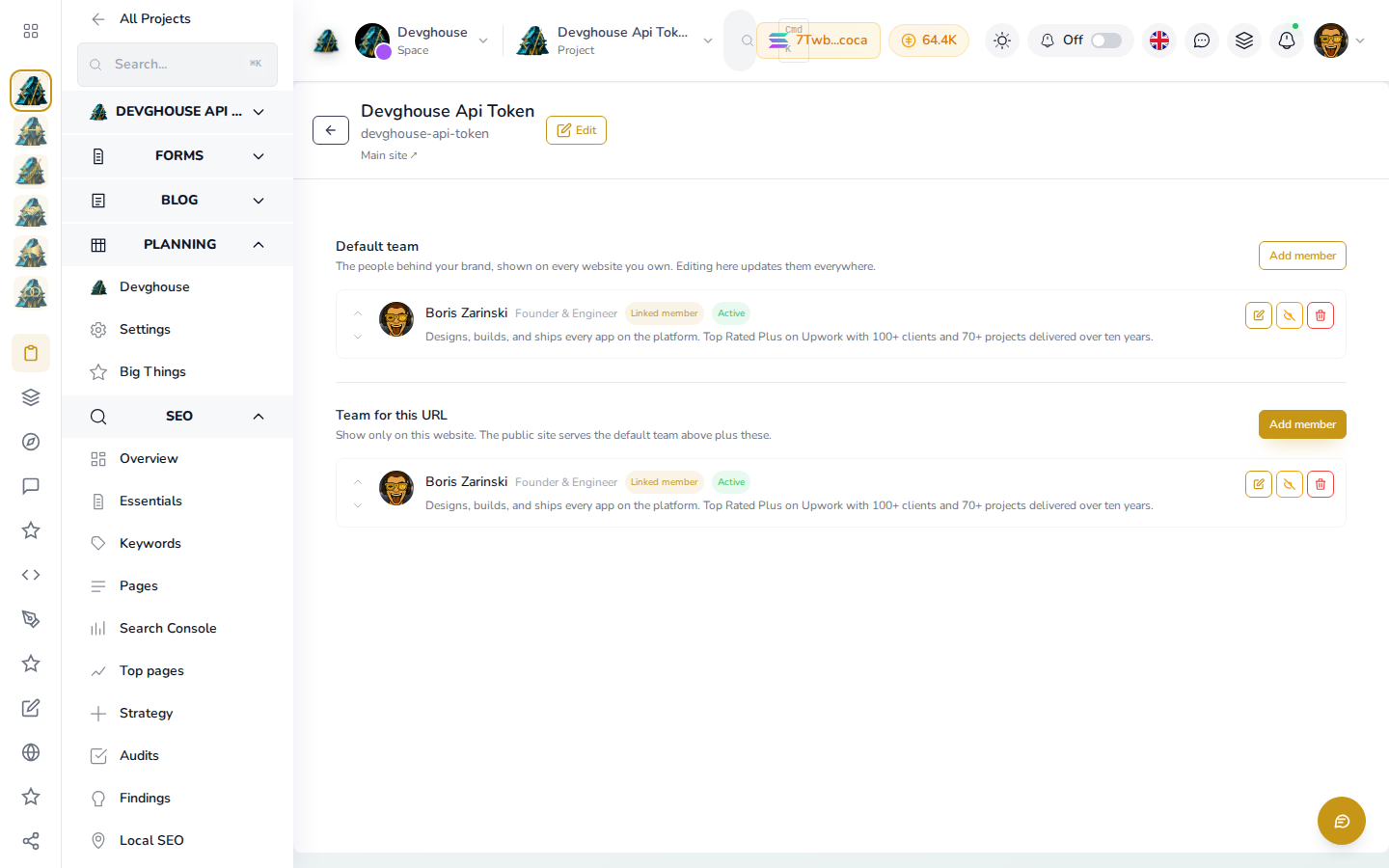Open the globe icon in left rail
This screenshot has width=1389, height=868.
coord(31,752)
